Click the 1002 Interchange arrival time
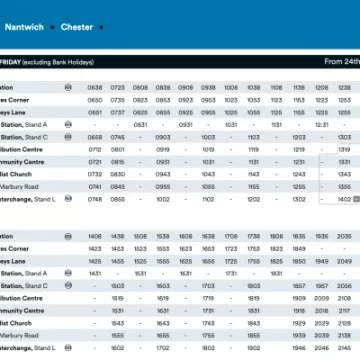The width and height of the screenshot is (360, 360). point(163,199)
